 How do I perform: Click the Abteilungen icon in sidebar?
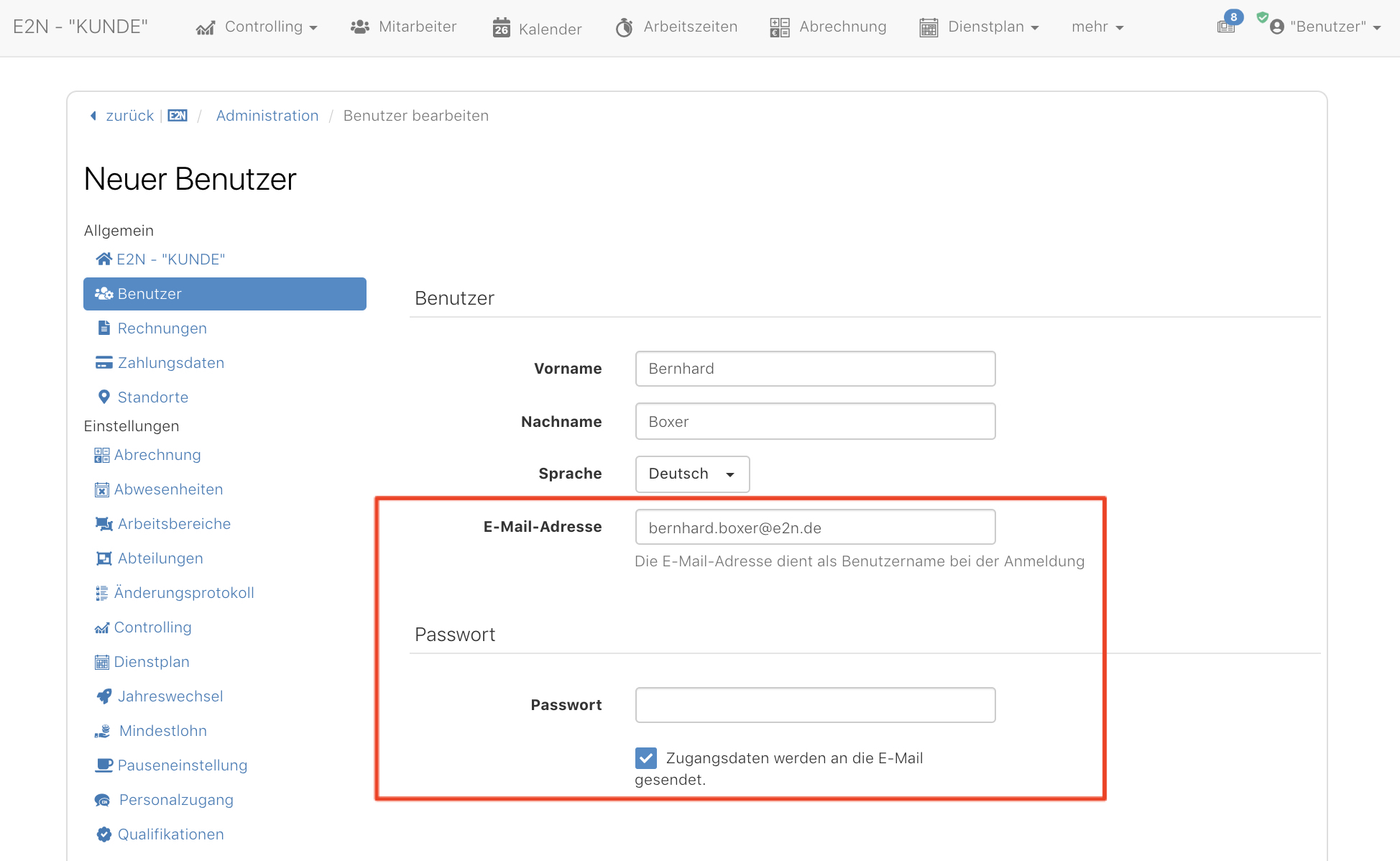104,558
